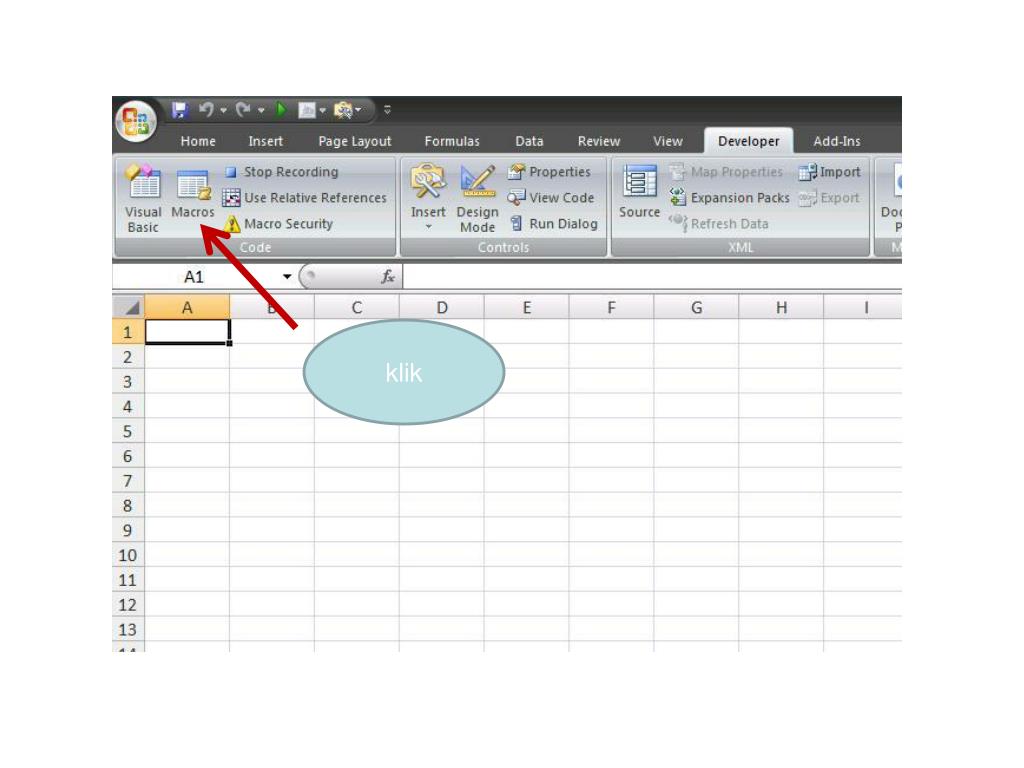Launch the Visual Basic editor
The height and width of the screenshot is (768, 1024).
tap(143, 199)
